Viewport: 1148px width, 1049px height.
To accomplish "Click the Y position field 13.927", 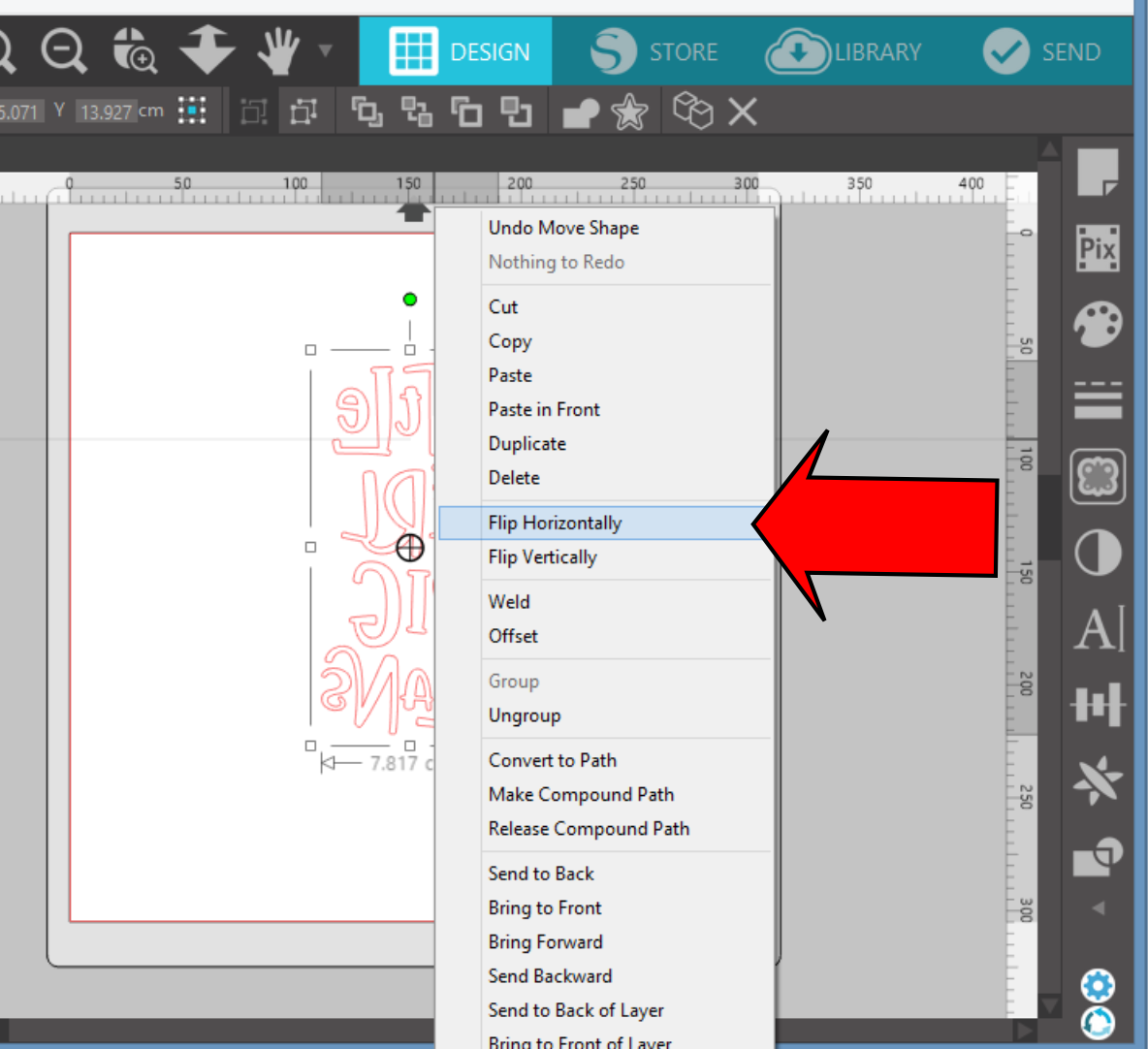I will 106,112.
